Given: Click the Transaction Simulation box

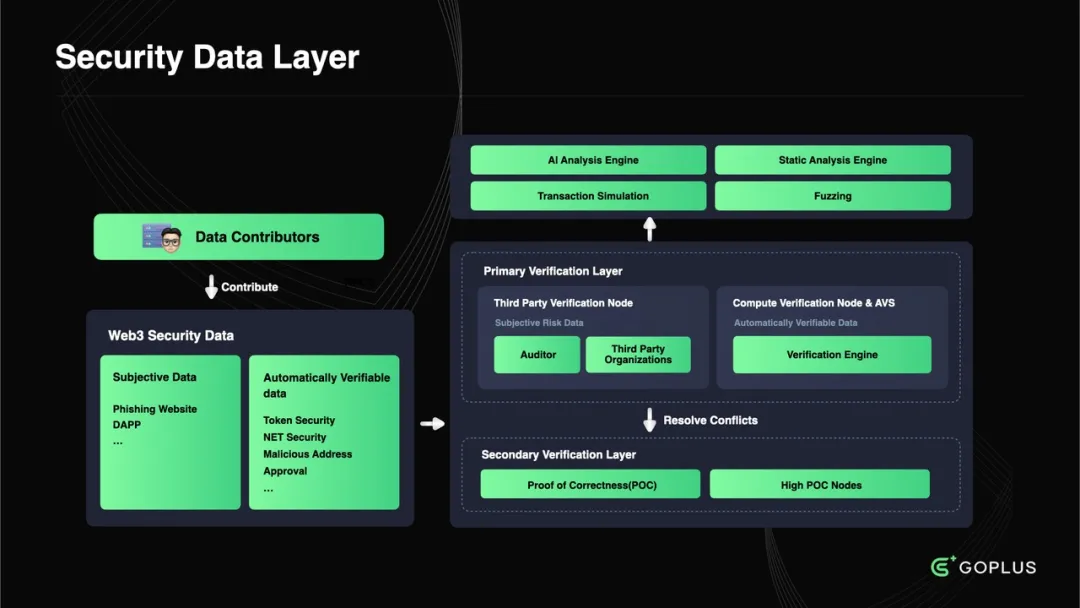Looking at the screenshot, I should (x=588, y=196).
